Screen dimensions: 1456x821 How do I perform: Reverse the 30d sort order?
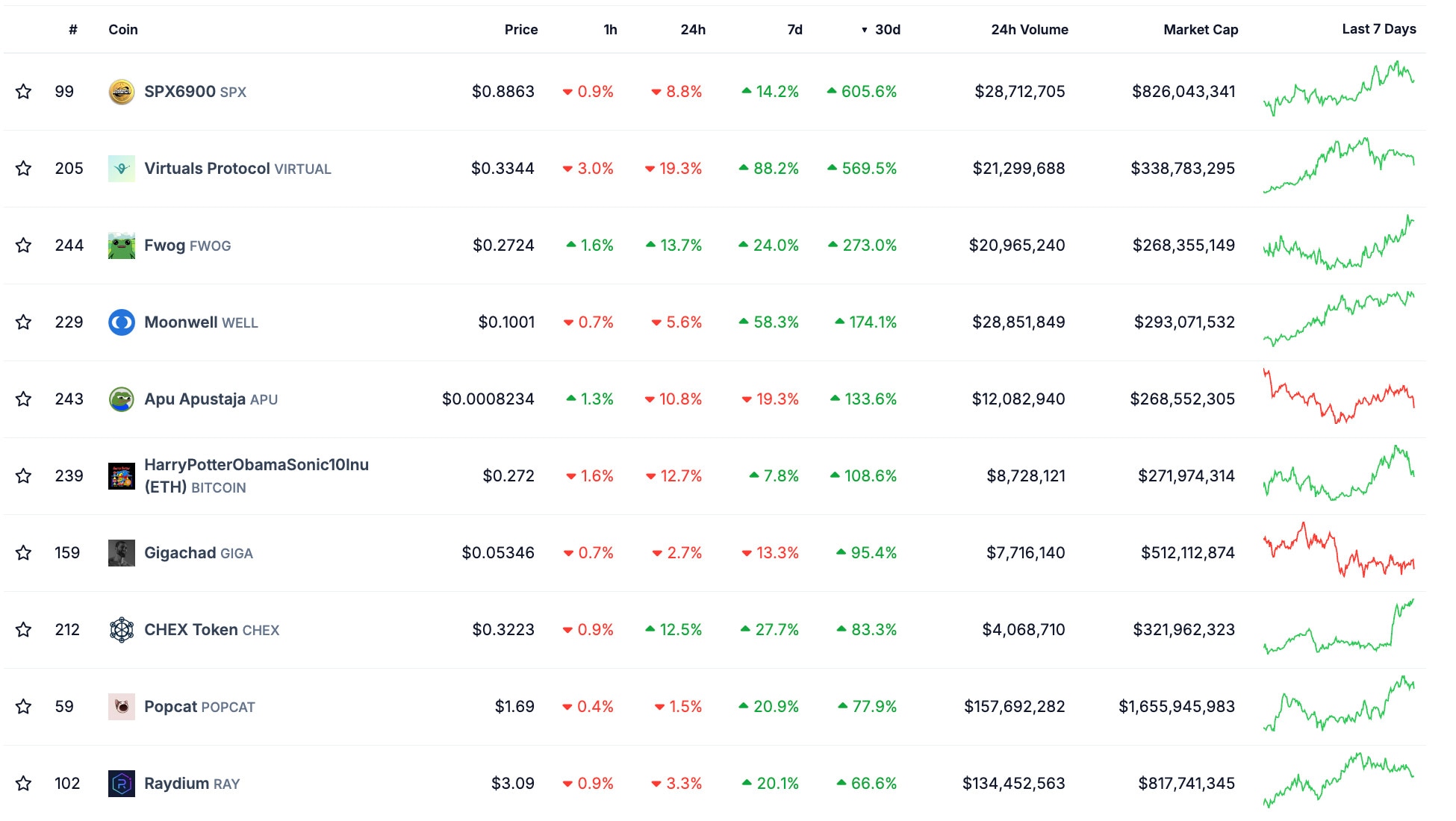point(881,30)
